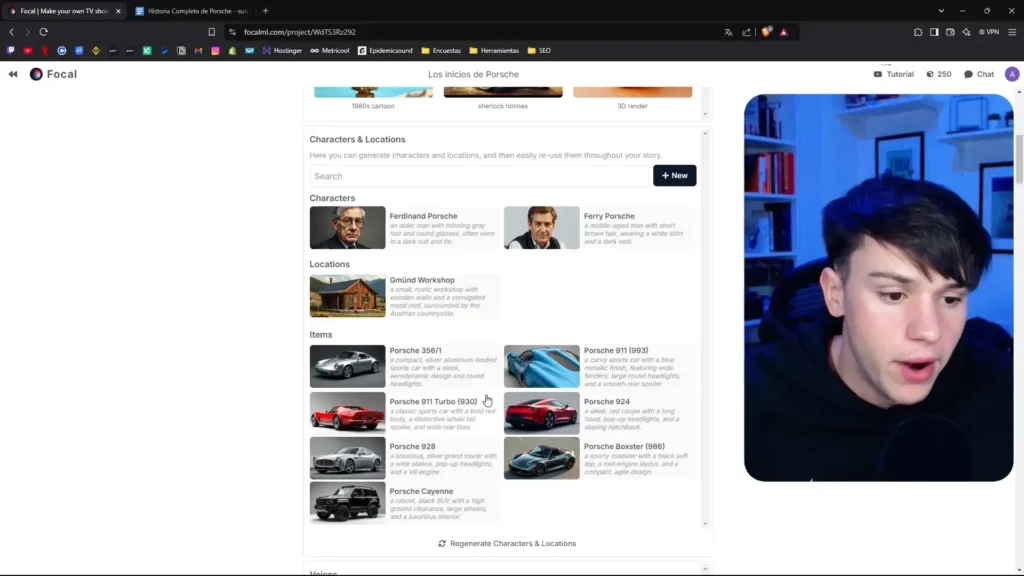The width and height of the screenshot is (1024, 576).
Task: Reload the page with the refresh icon
Action: click(x=42, y=31)
